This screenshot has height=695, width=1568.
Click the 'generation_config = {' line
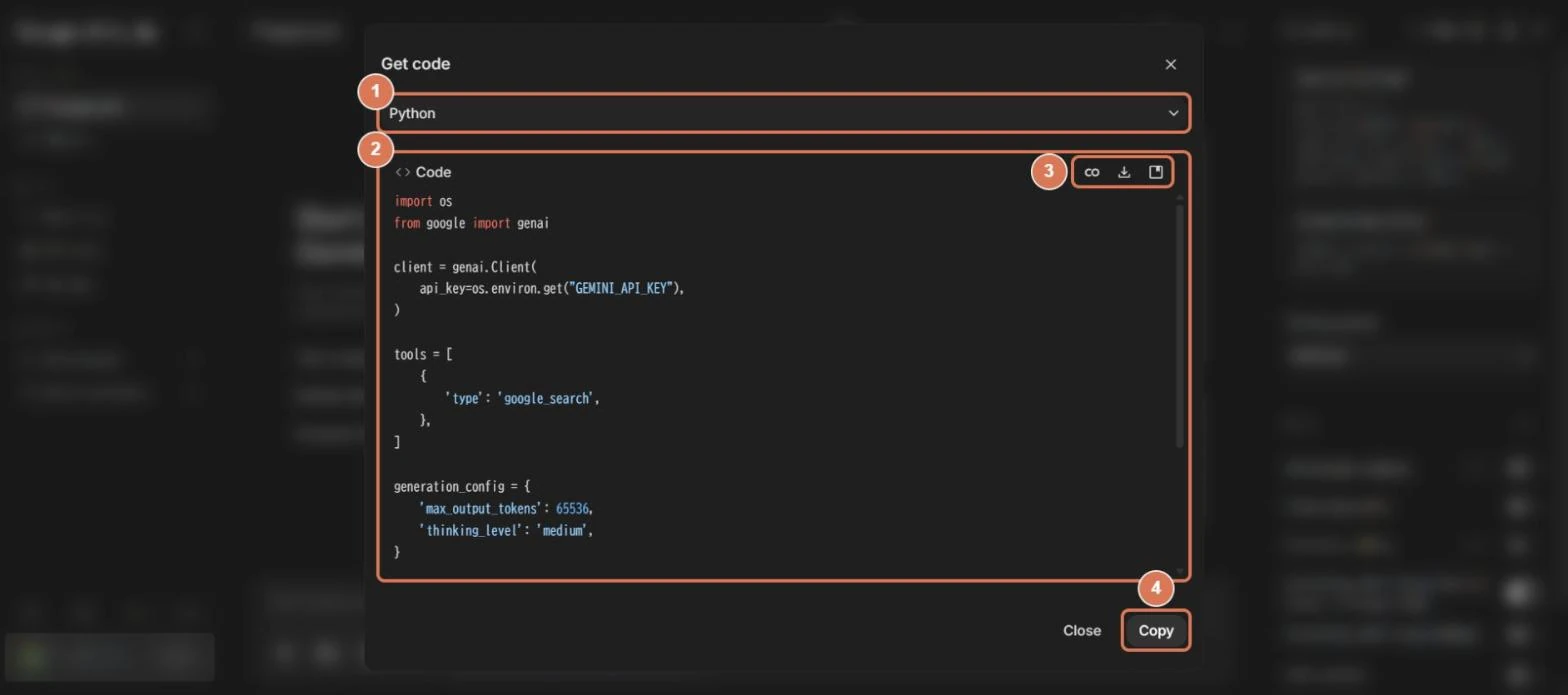click(x=462, y=486)
